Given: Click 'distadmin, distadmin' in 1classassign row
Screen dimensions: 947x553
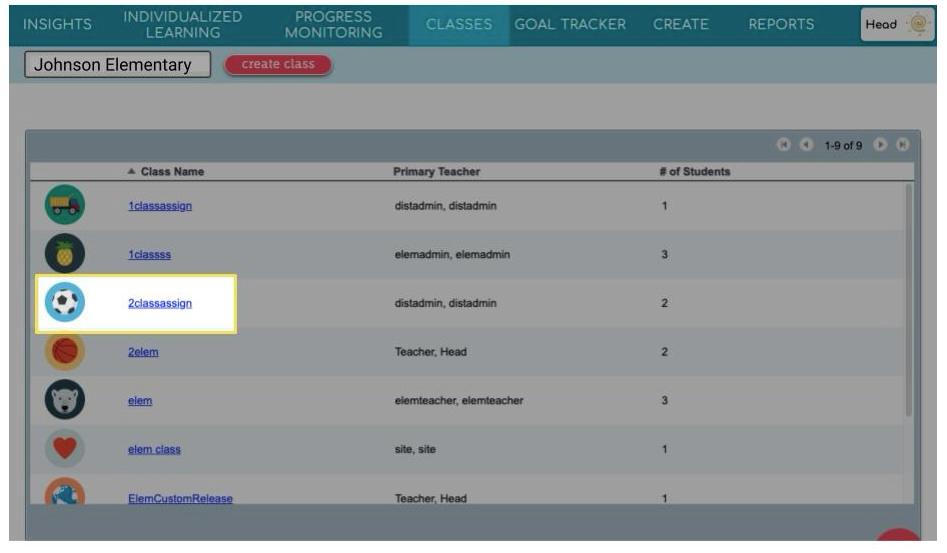Looking at the screenshot, I should tap(446, 205).
